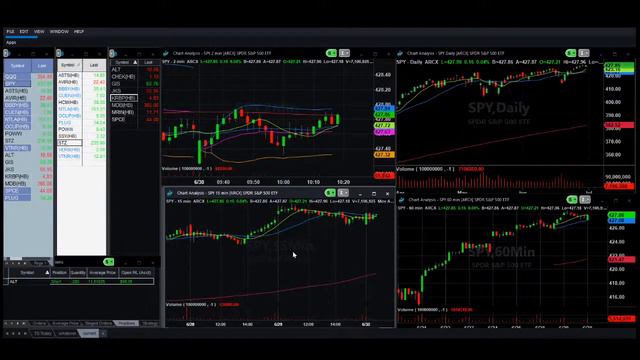Toggle sort arrow on positions Symbol column

(x=47, y=272)
